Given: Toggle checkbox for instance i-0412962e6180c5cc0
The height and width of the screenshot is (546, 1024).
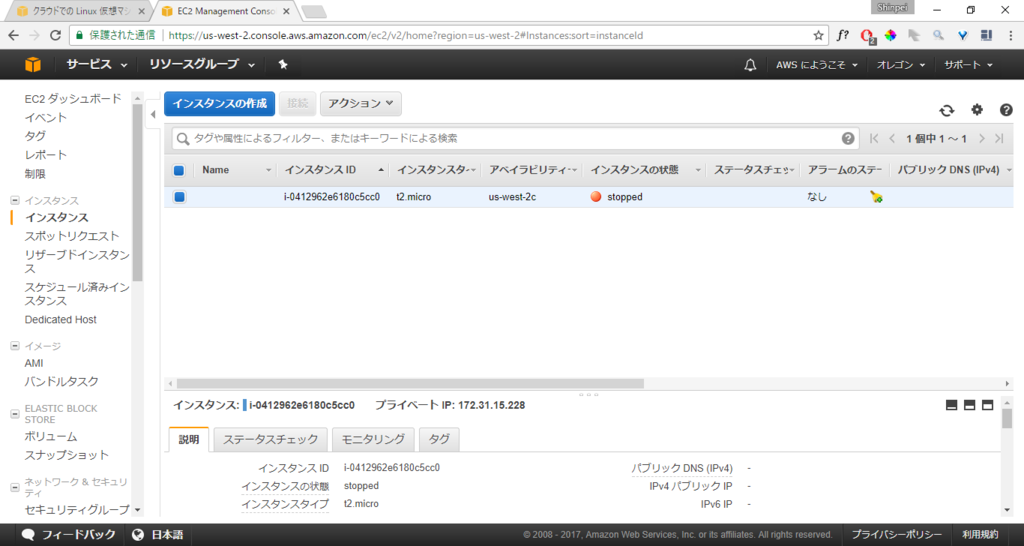Looking at the screenshot, I should 179,197.
